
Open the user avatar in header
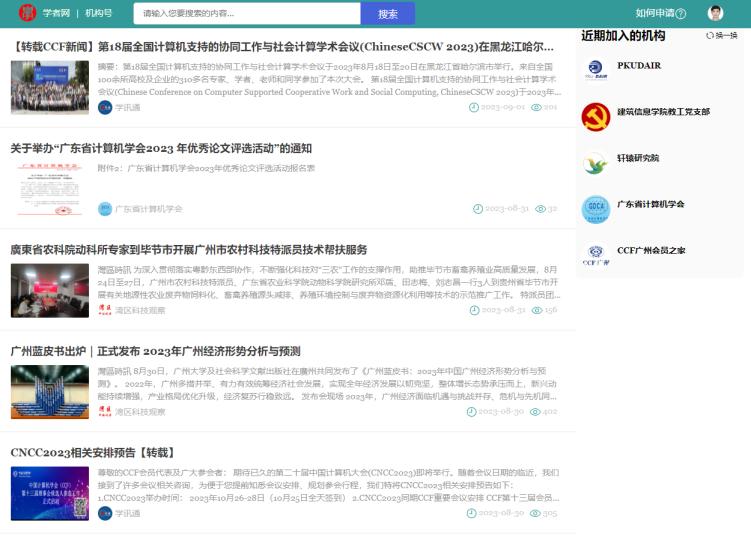point(715,13)
